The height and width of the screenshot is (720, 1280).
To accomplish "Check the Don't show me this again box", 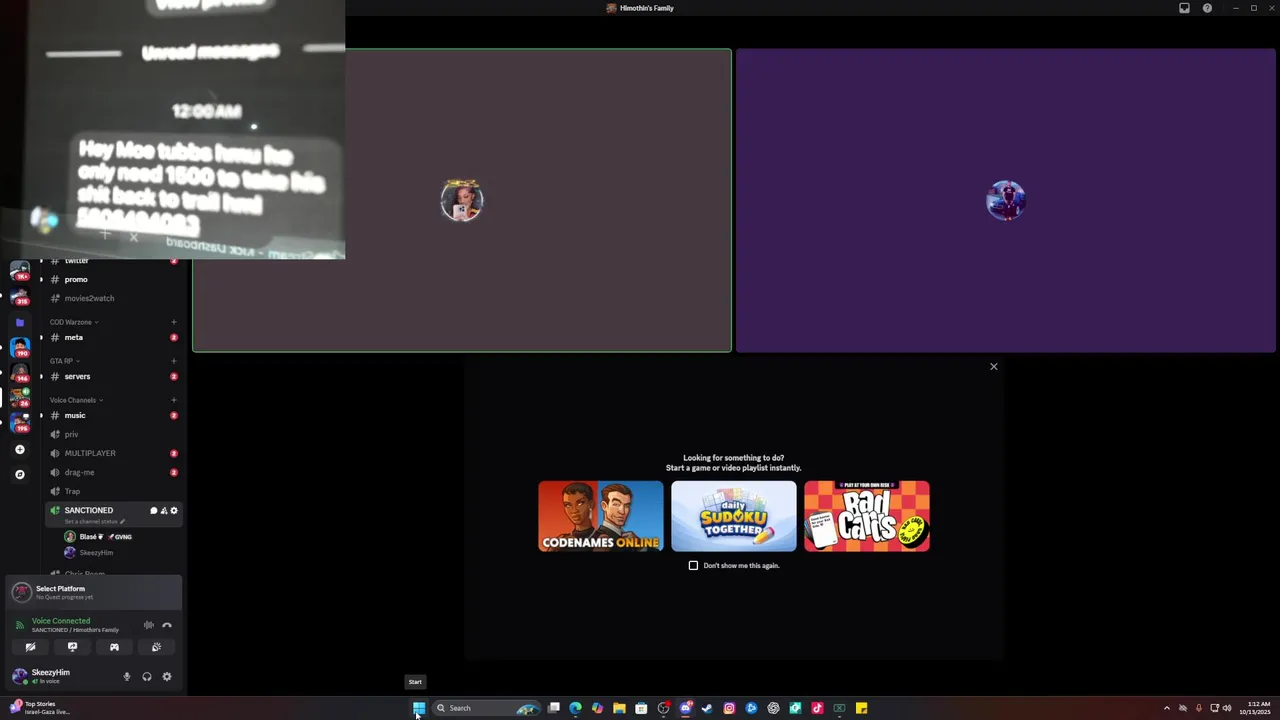I will point(693,566).
